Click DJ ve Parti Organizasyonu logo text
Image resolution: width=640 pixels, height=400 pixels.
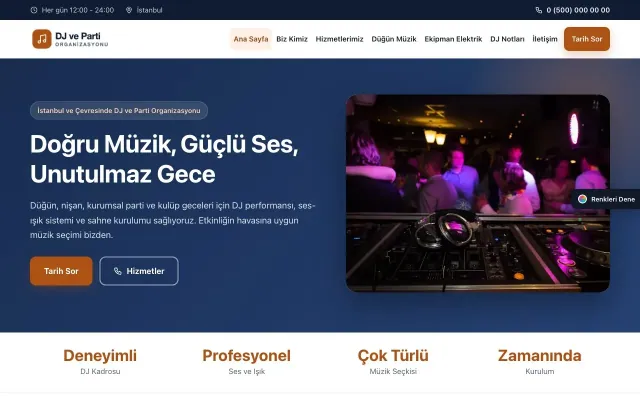coord(82,39)
